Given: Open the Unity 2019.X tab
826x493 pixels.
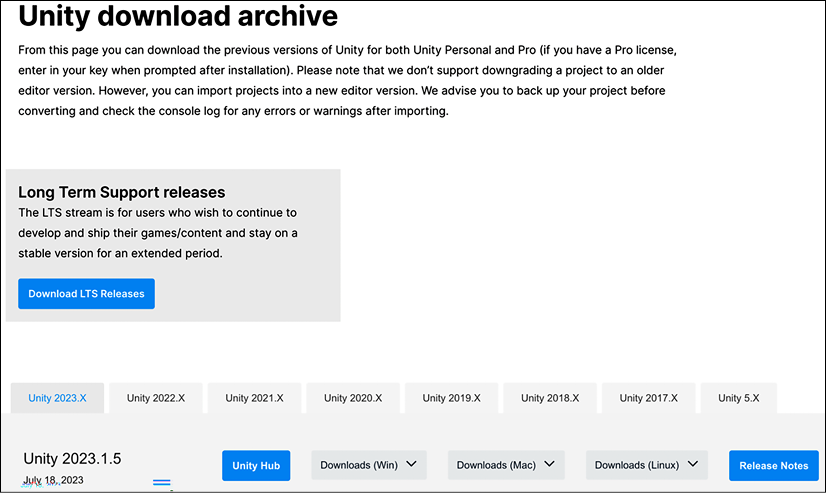Looking at the screenshot, I should coord(451,398).
